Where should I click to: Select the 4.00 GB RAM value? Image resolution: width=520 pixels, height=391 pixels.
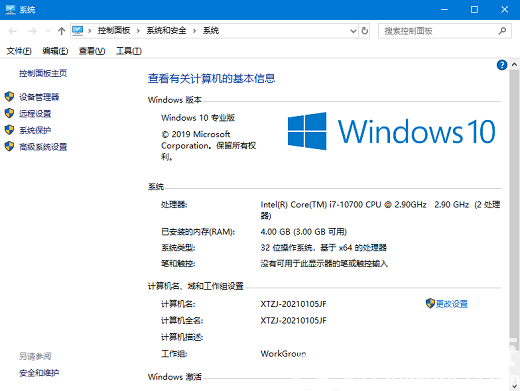click(x=304, y=232)
